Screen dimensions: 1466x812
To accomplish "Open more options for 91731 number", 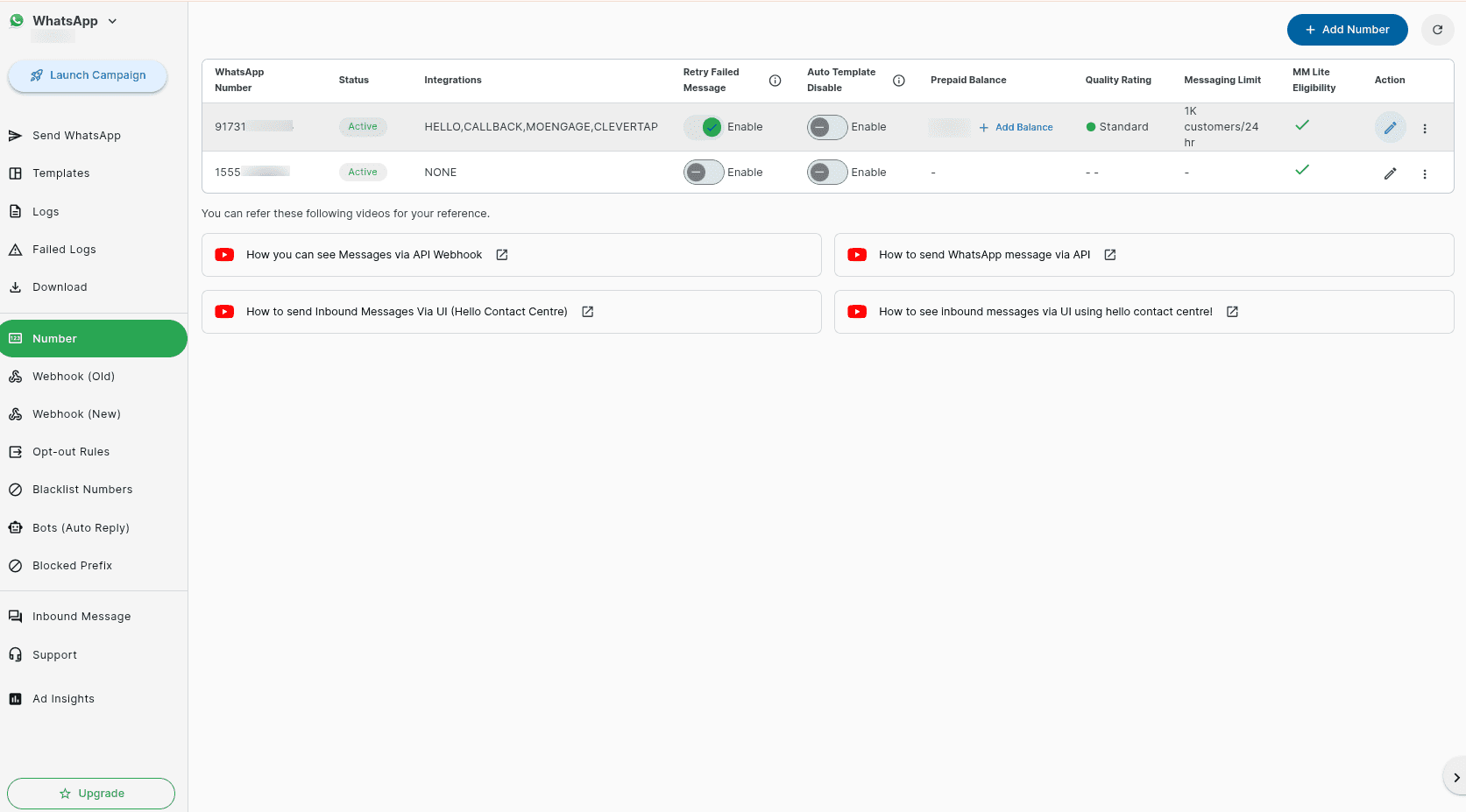I will point(1425,129).
